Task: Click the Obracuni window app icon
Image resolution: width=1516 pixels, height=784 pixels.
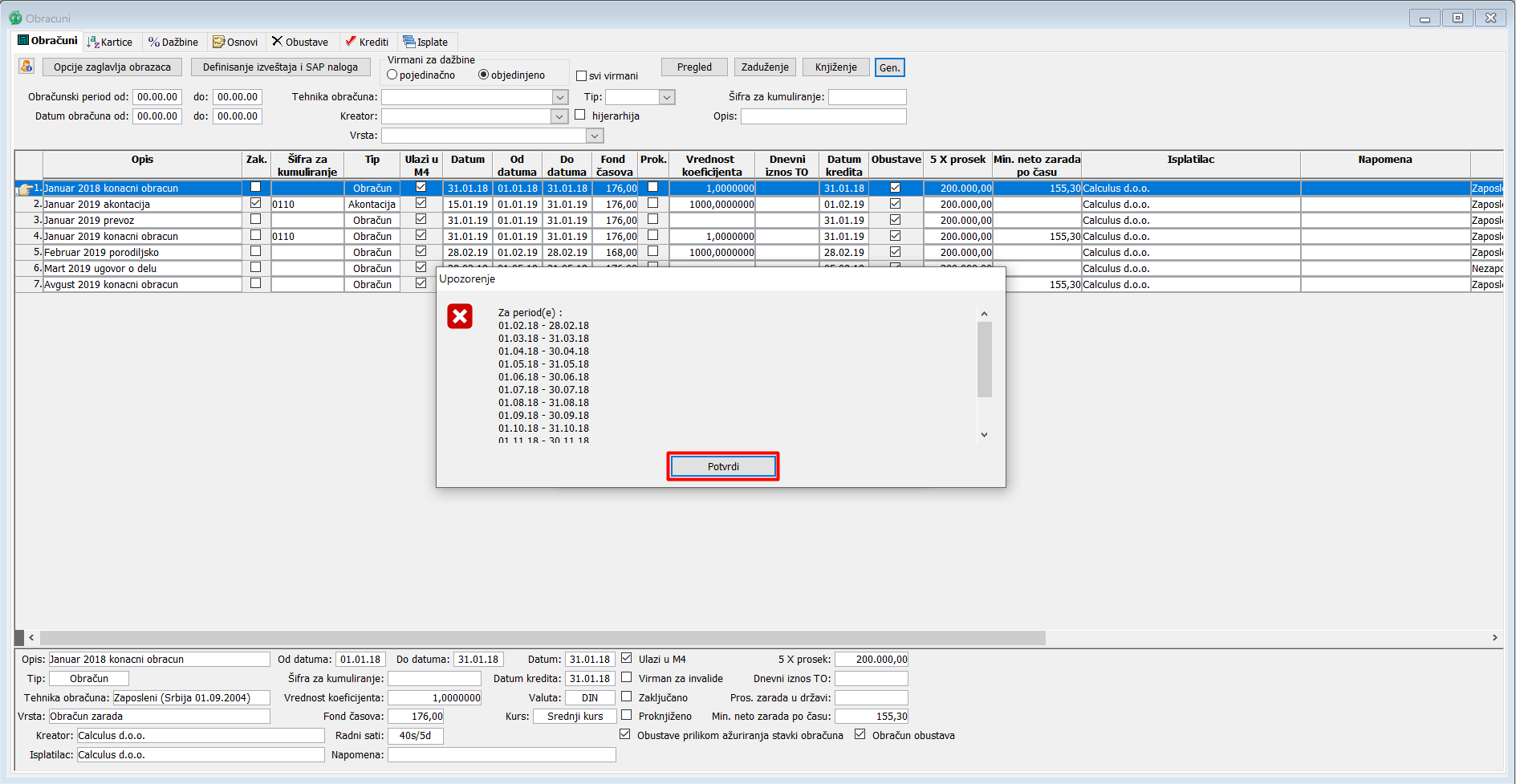Action: tap(15, 18)
